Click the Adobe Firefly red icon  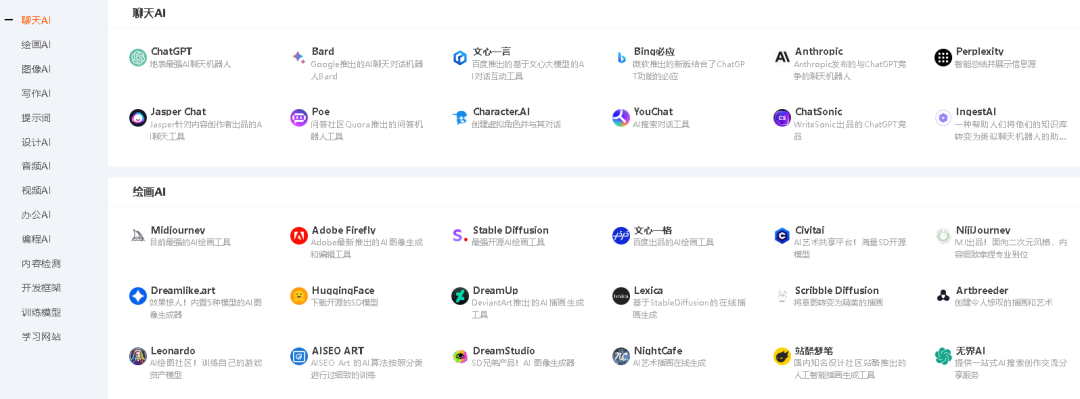pyautogui.click(x=299, y=236)
